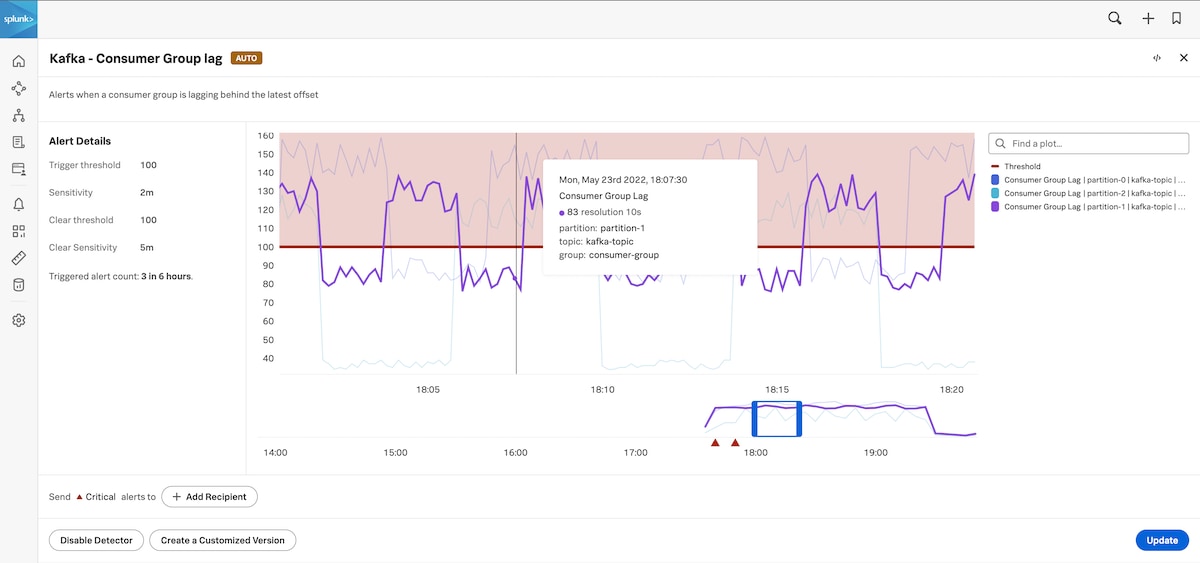Image resolution: width=1200 pixels, height=563 pixels.
Task: Click the Clear Sensitivity value 5m
Action: pos(146,247)
